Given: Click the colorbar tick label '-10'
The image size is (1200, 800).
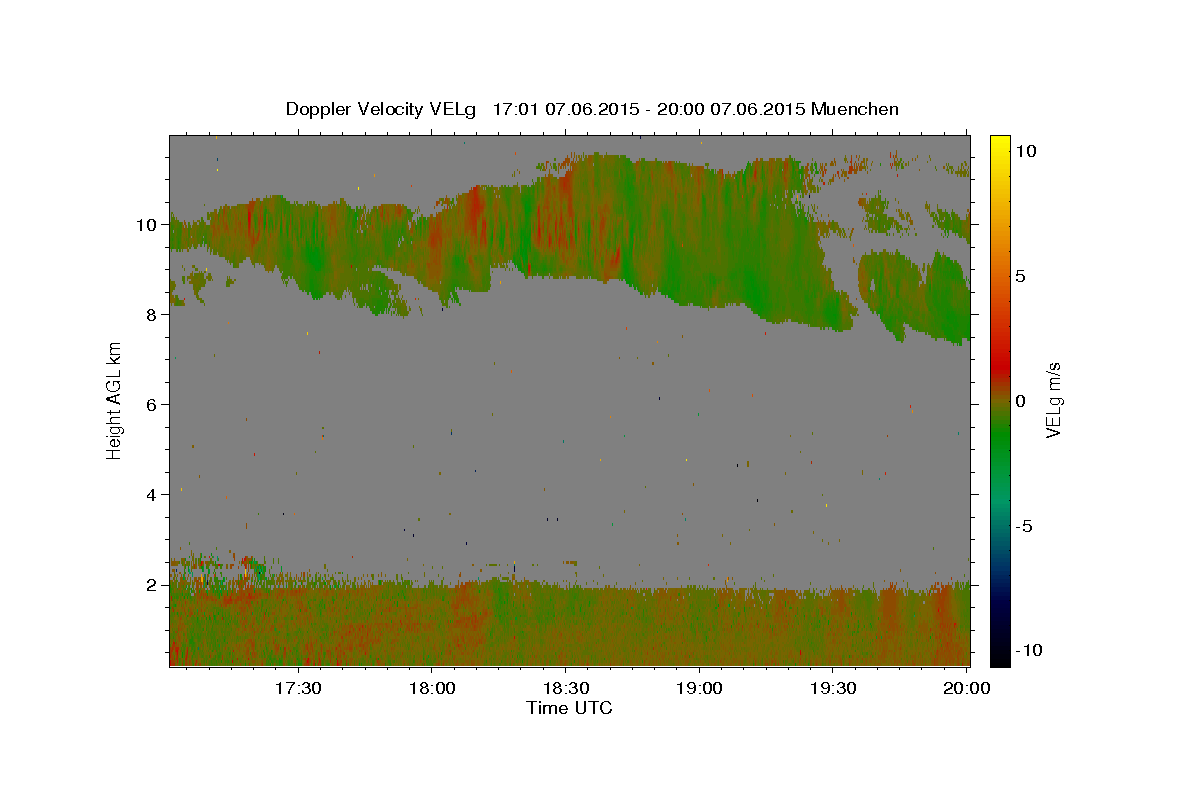Looking at the screenshot, I should tap(1029, 650).
